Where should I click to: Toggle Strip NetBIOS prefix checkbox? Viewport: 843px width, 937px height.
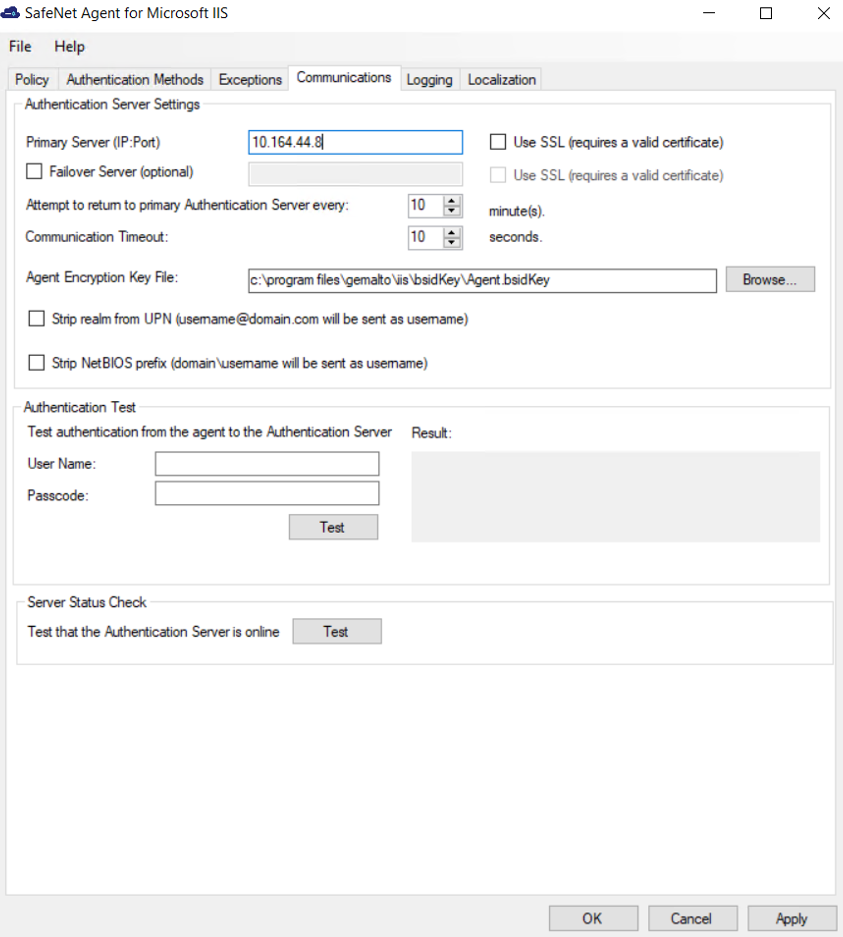[37, 363]
